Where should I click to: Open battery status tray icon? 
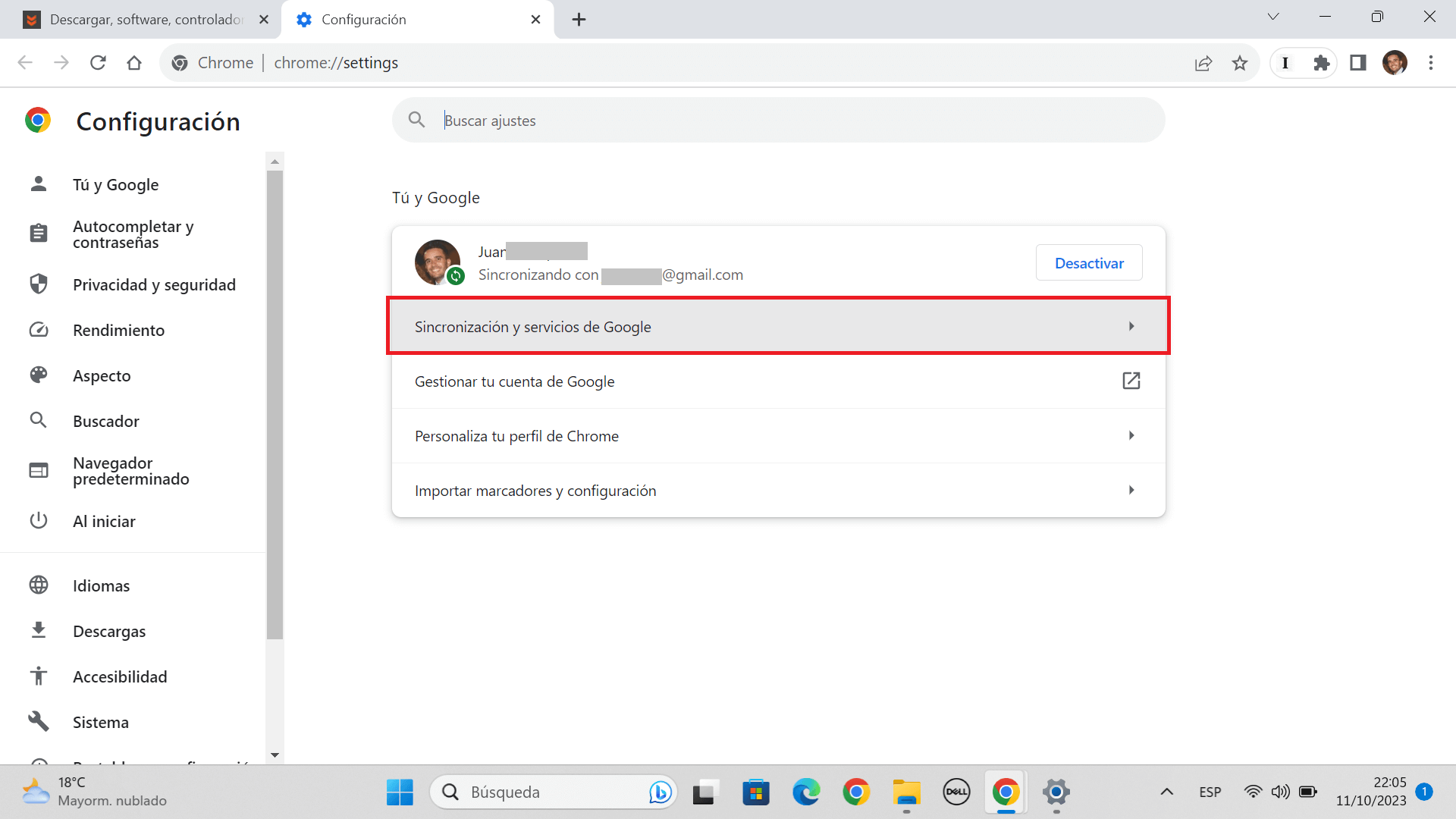pyautogui.click(x=1308, y=792)
